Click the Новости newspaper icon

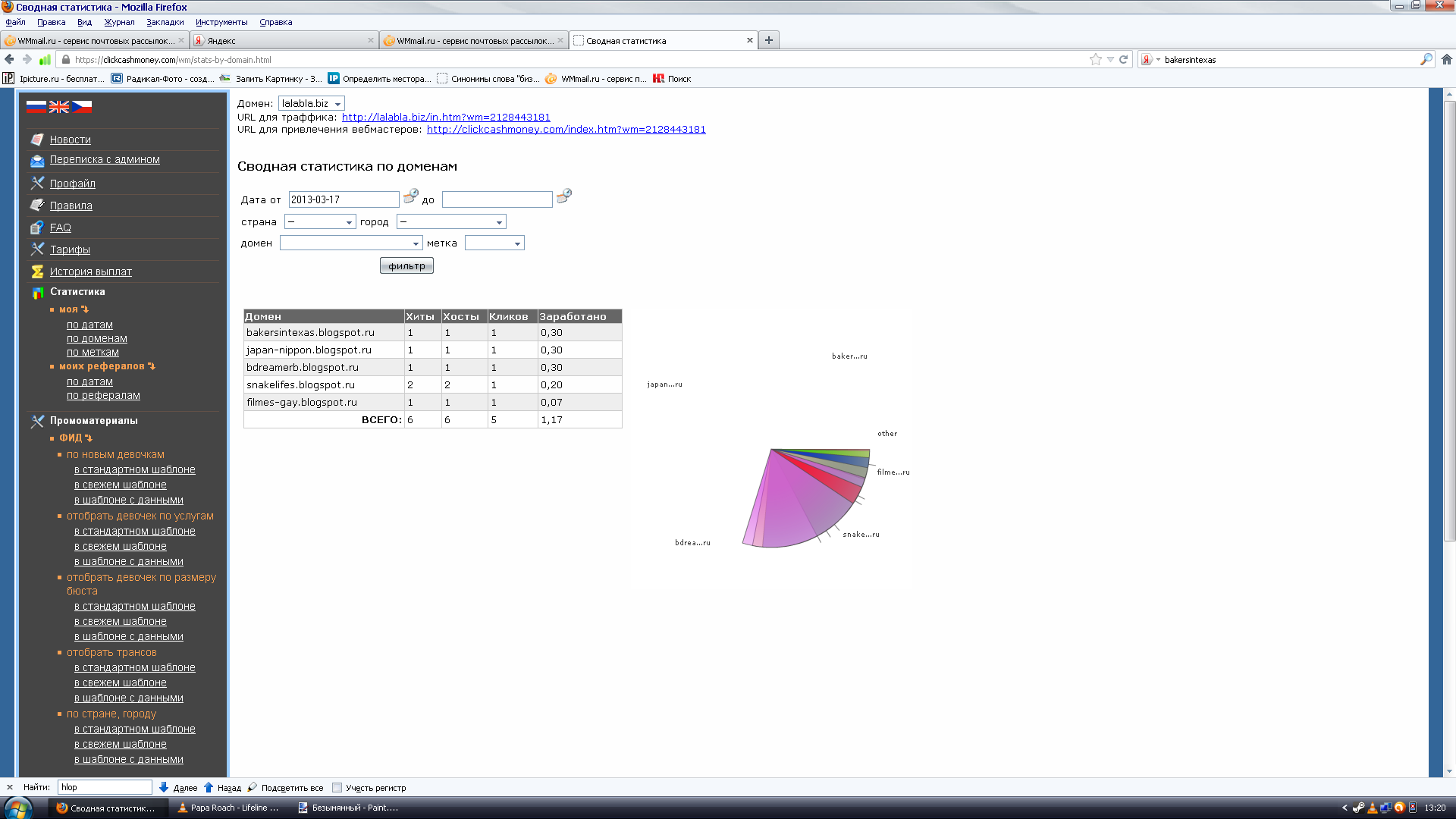click(x=37, y=140)
